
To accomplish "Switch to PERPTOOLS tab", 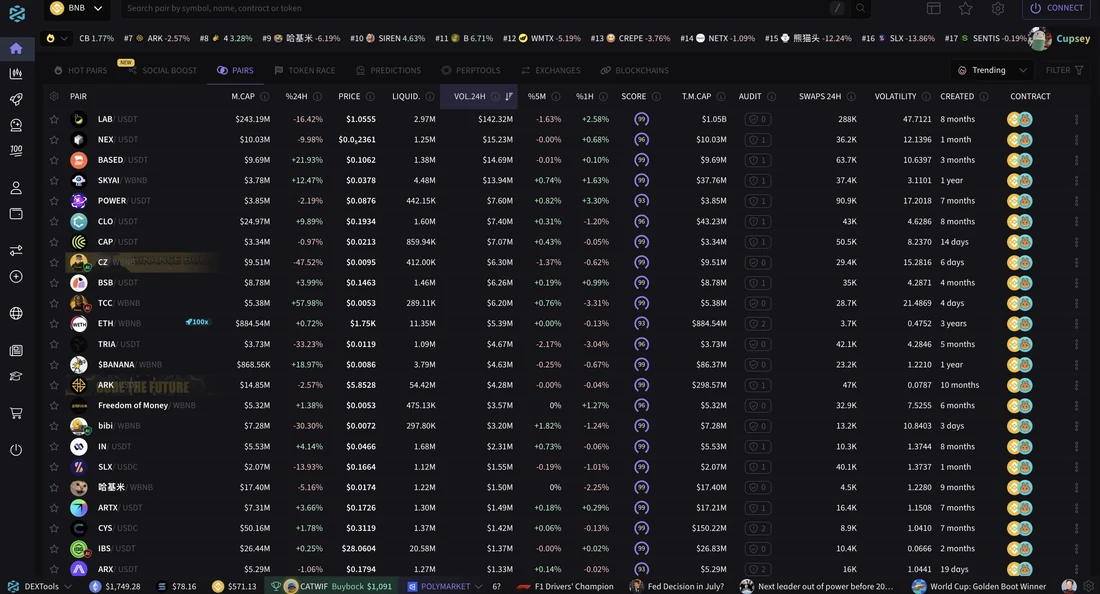I will point(471,70).
